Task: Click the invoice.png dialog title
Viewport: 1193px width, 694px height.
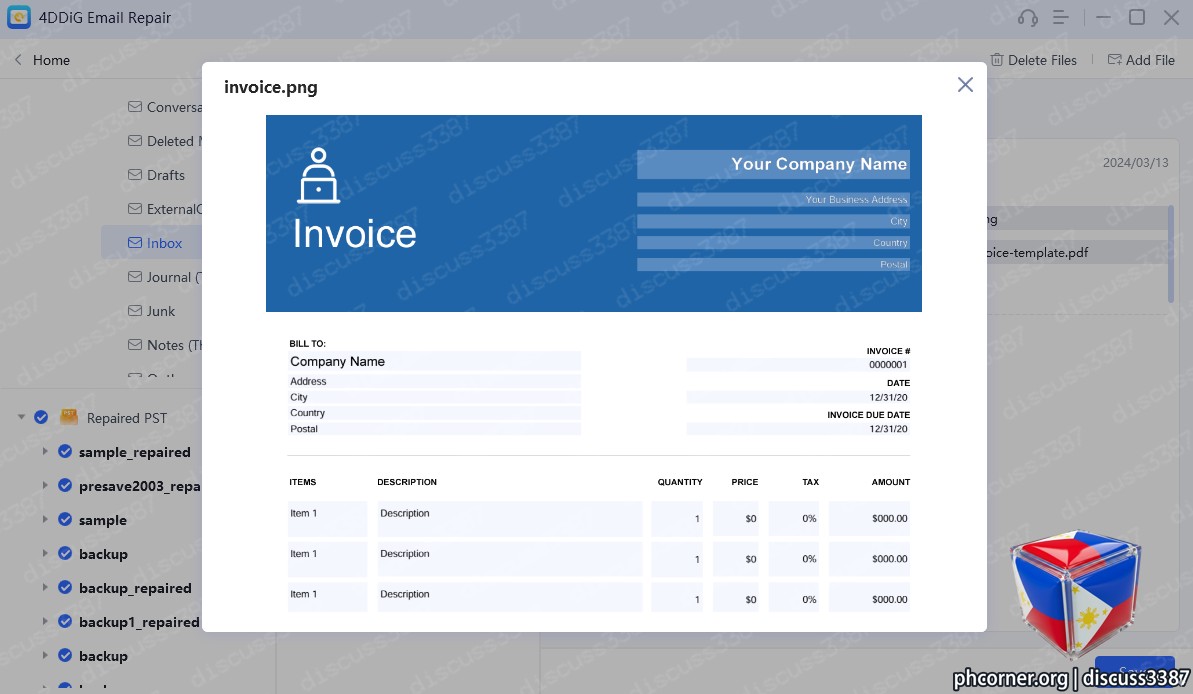Action: click(271, 88)
